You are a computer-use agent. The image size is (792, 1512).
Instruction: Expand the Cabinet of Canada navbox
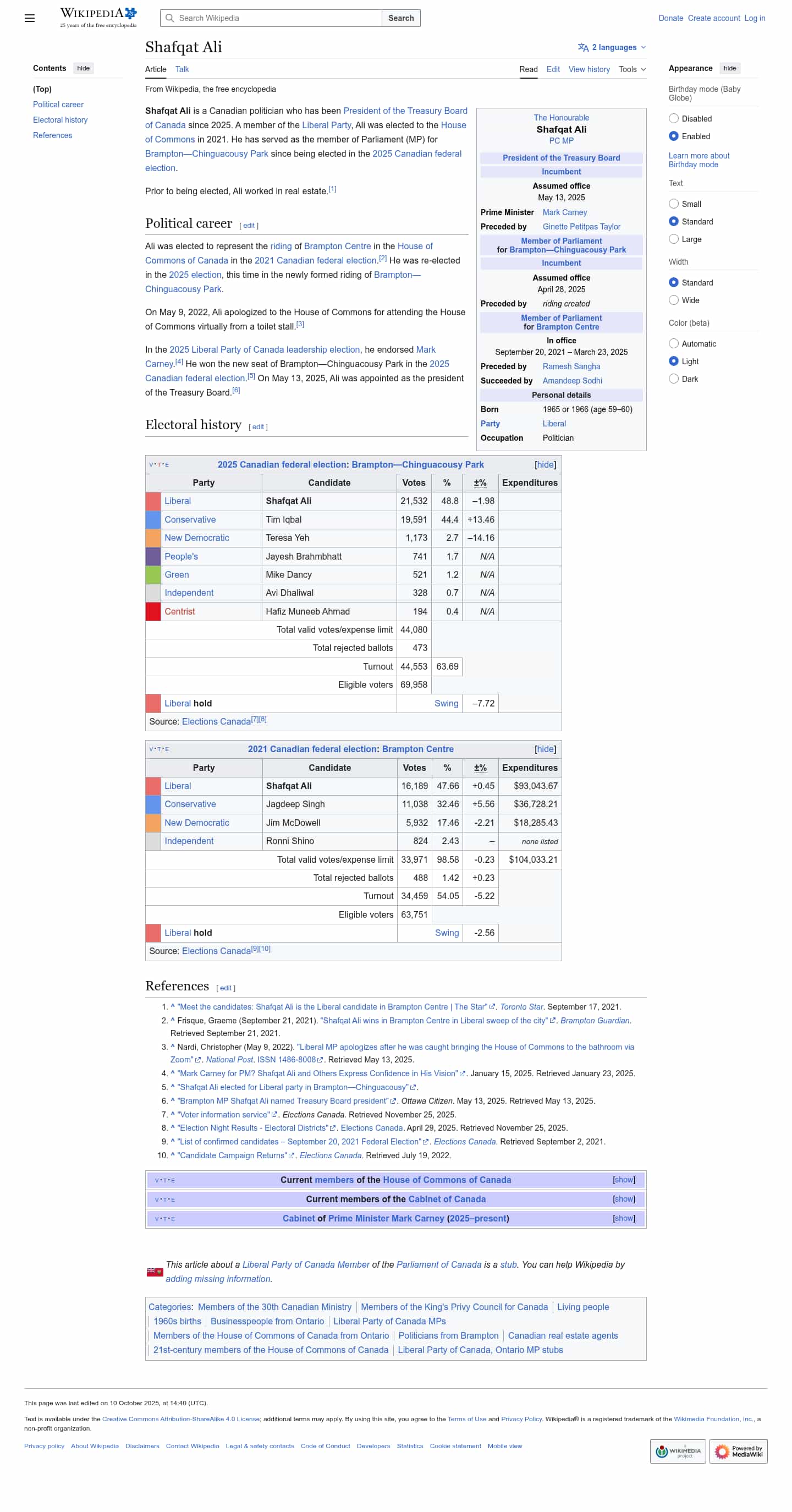(623, 1199)
